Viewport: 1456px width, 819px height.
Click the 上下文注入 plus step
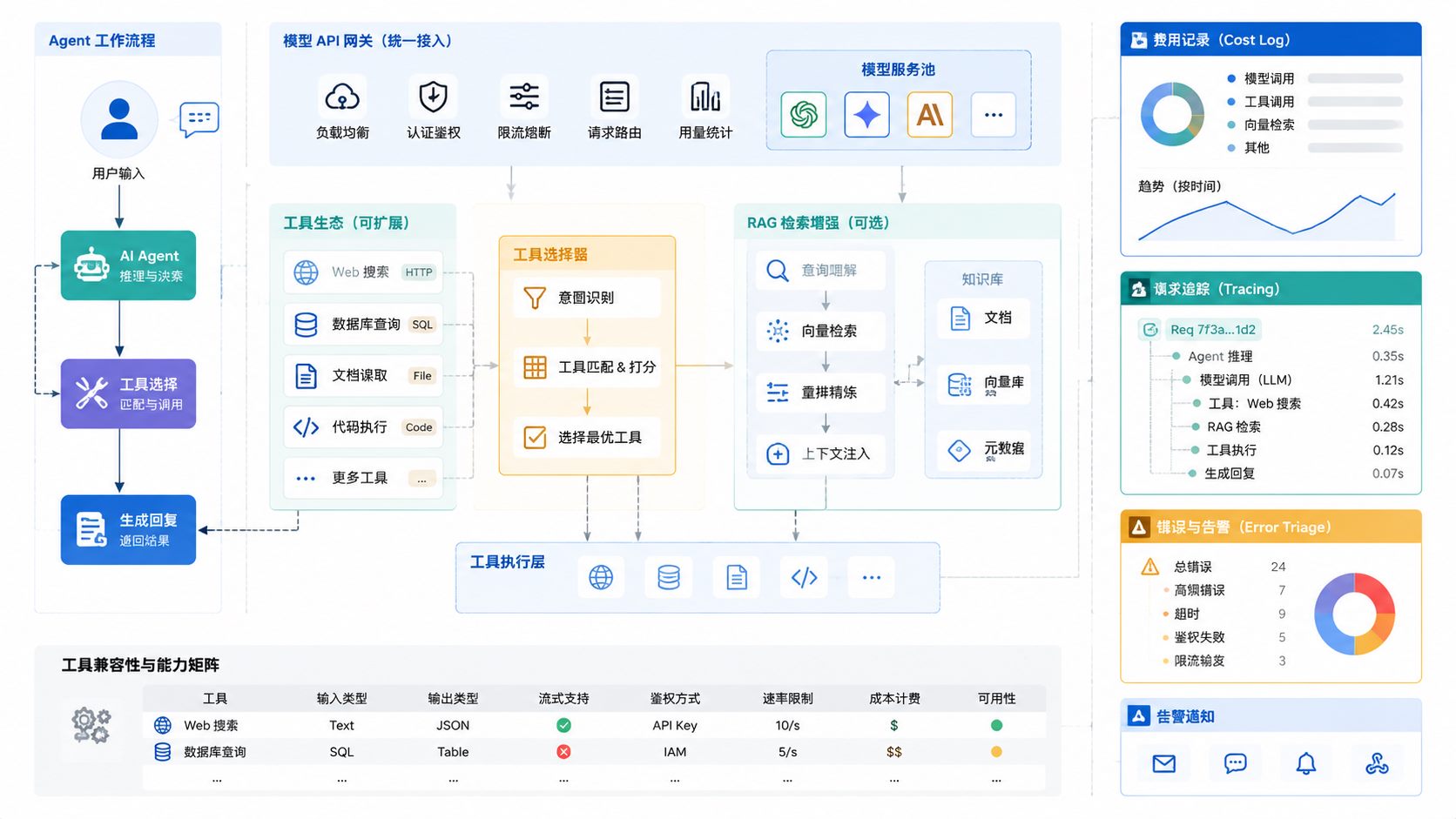click(820, 453)
